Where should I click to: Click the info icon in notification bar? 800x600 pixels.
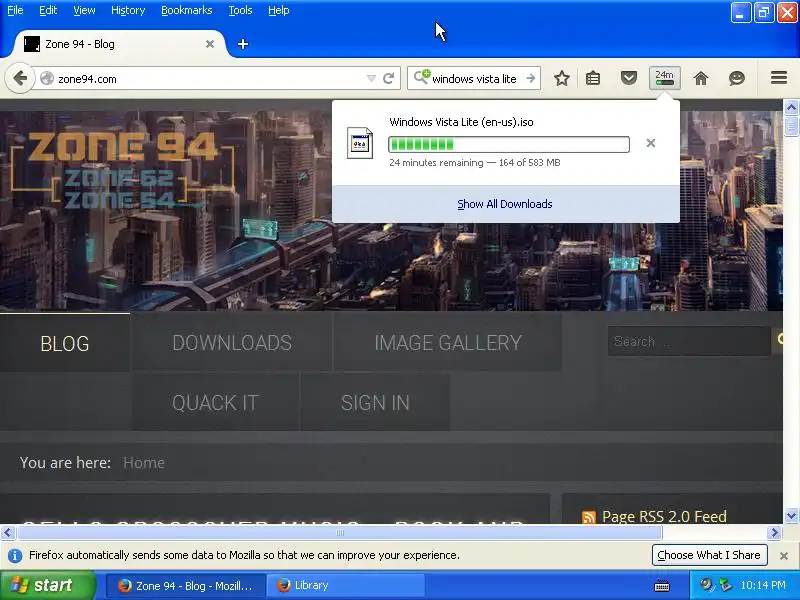pos(15,556)
